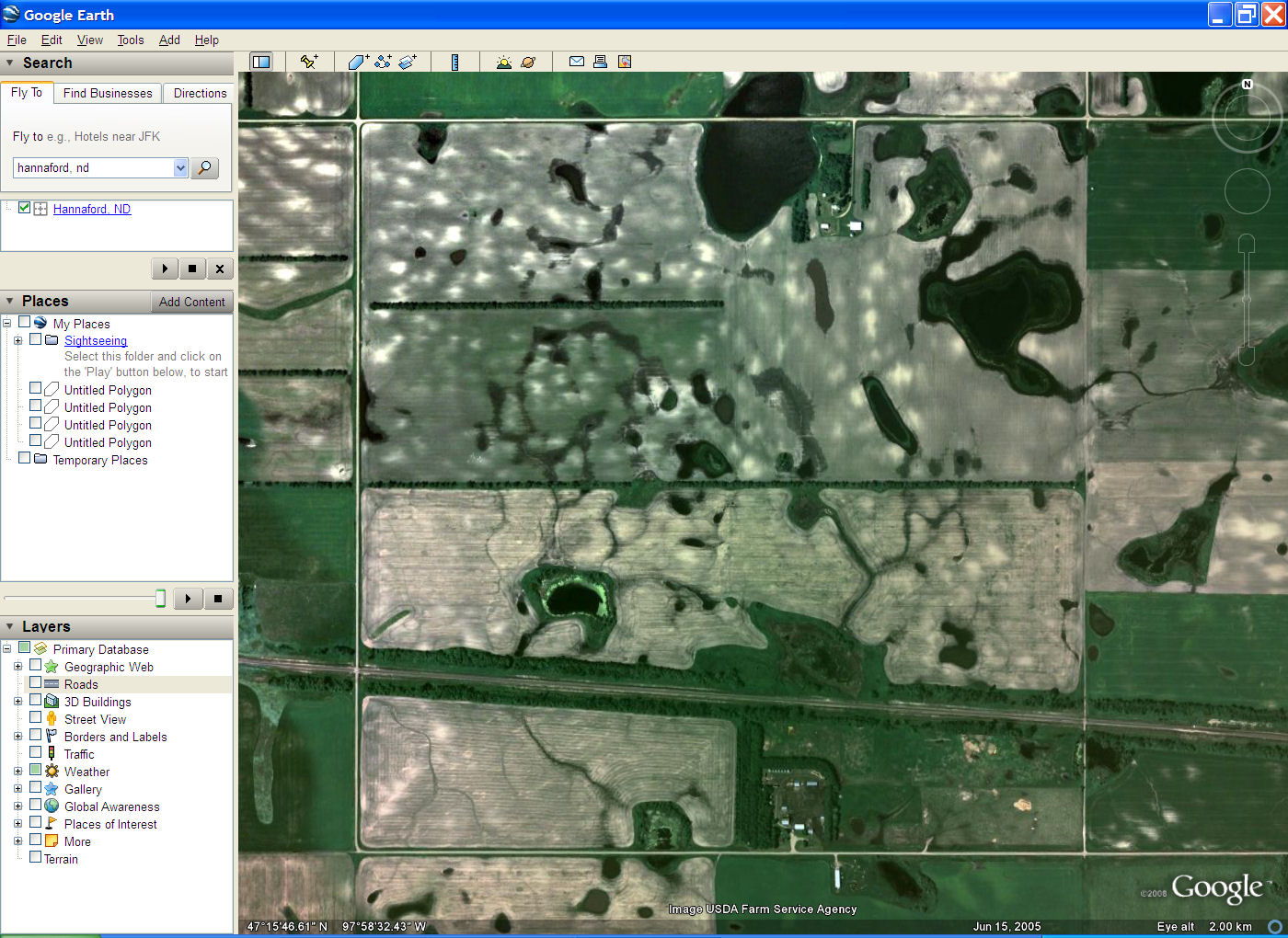Click the Places of Interest flag icon
1288x938 pixels.
[52, 824]
